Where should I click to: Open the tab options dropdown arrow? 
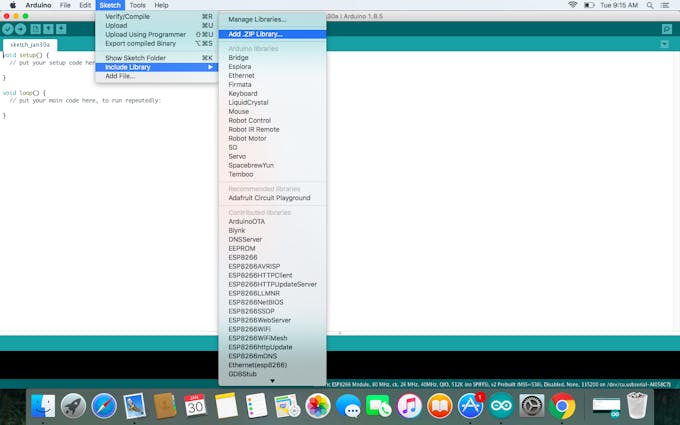[666, 45]
